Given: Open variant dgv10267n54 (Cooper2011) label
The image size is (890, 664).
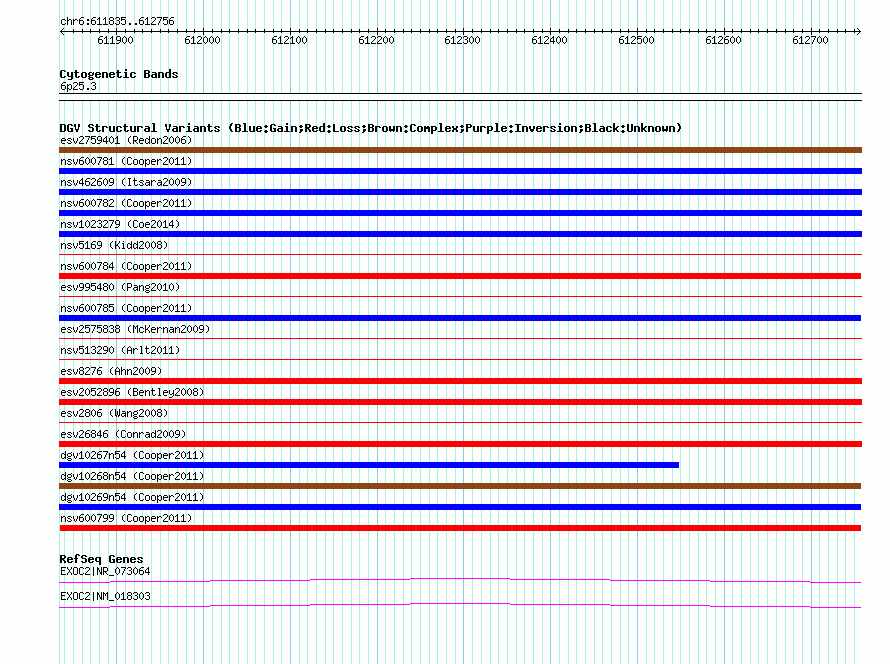Looking at the screenshot, I should coord(132,455).
